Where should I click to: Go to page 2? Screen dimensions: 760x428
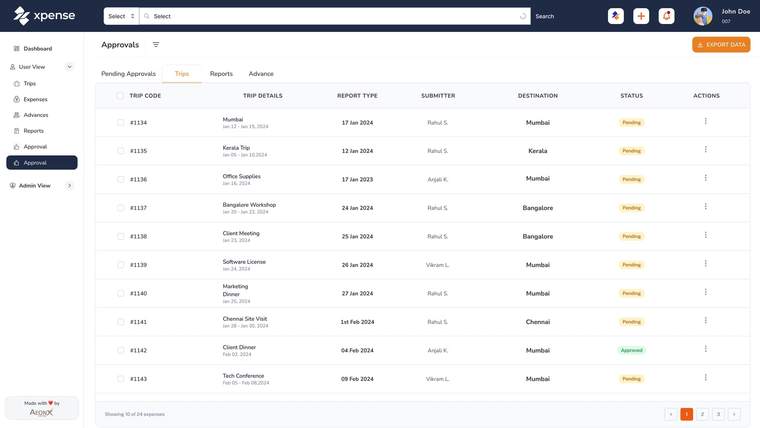pyautogui.click(x=702, y=414)
